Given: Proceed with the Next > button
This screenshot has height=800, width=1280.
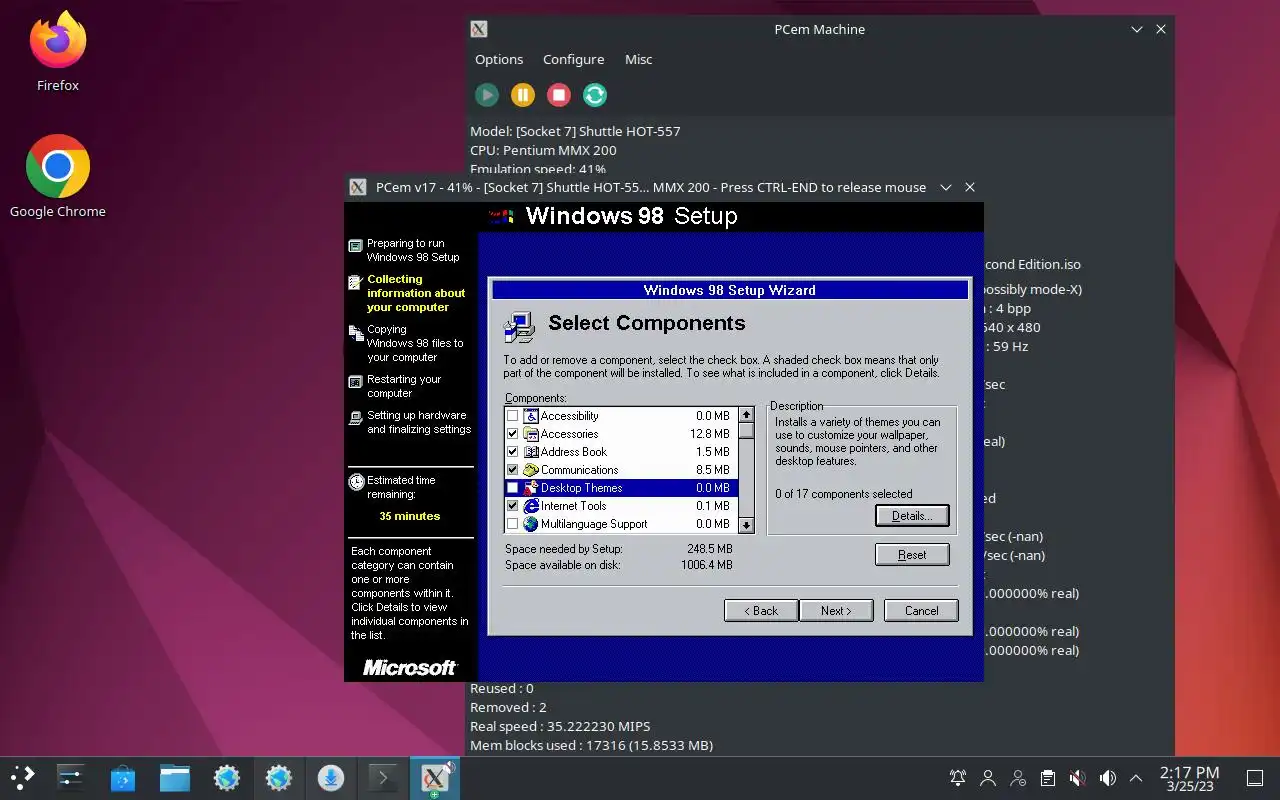Looking at the screenshot, I should 836,611.
